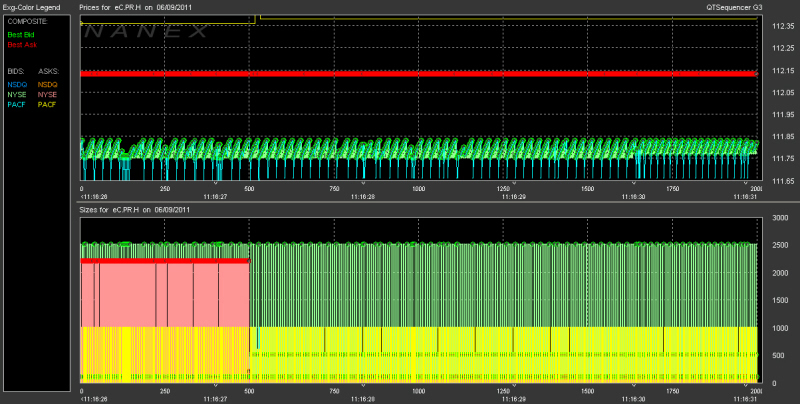
Task: Click the red best ask line in Prices chart
Action: [419, 74]
